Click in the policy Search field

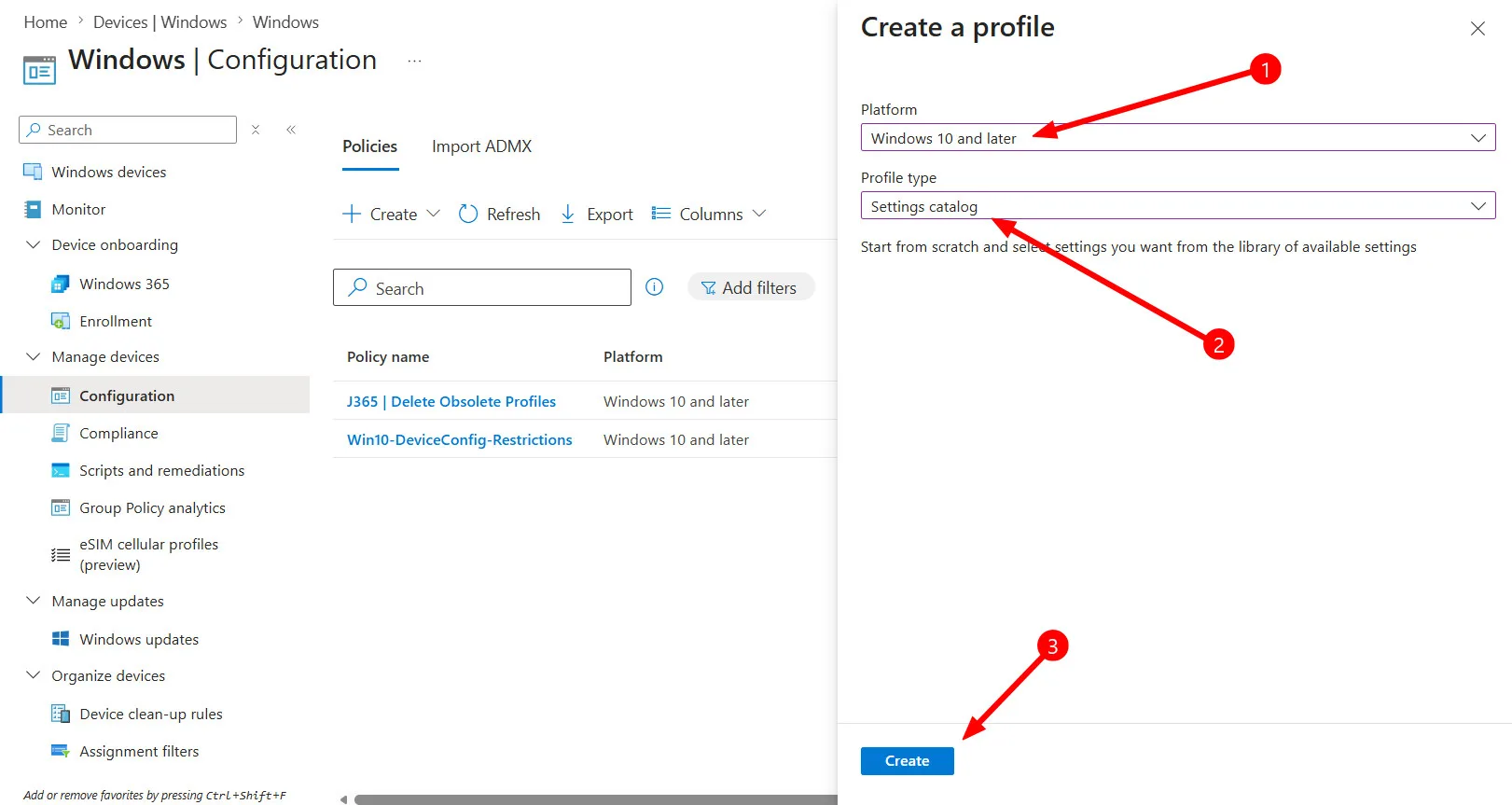482,287
